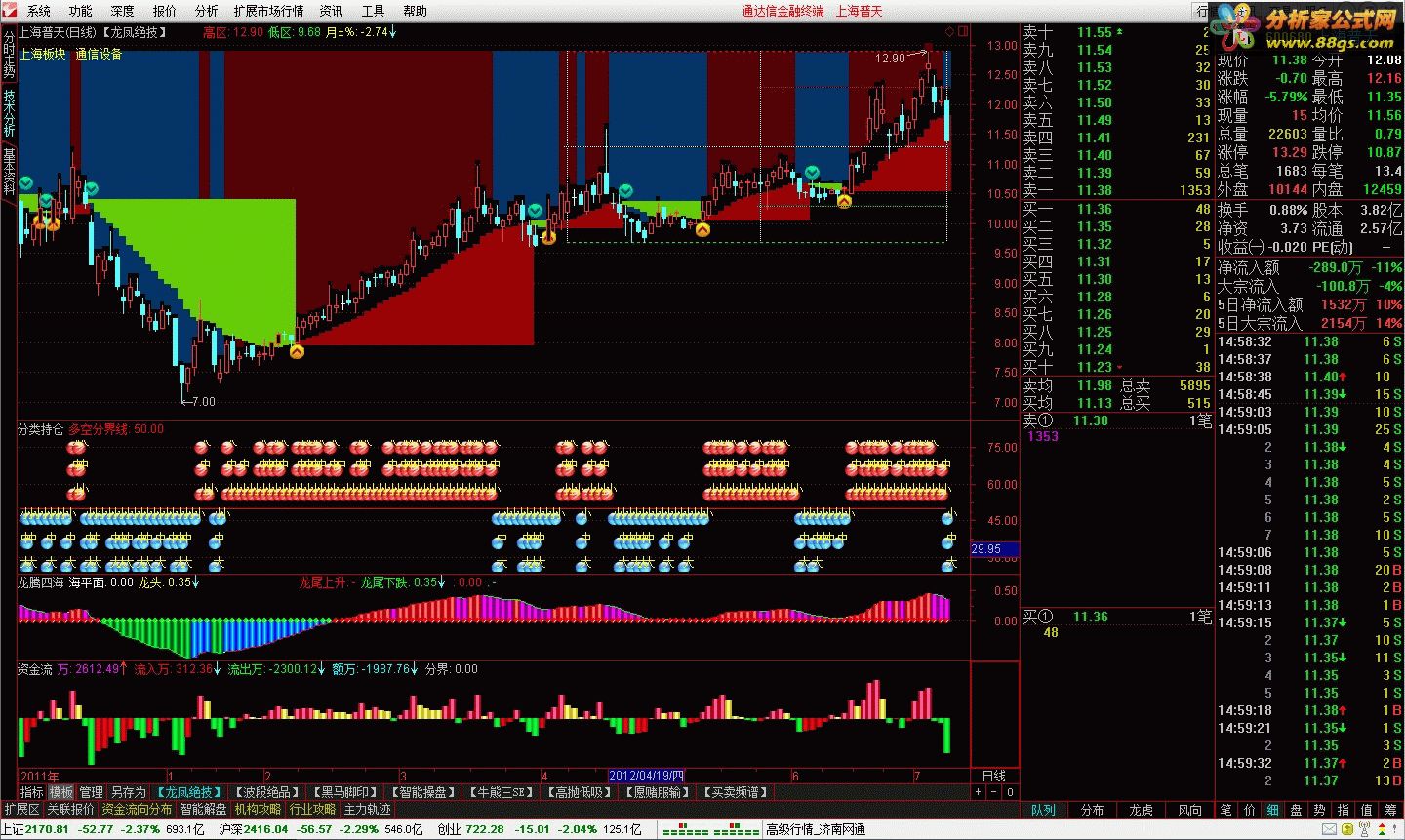Viewport: 1405px width, 840px height.
Task: Open the 扩展区 tab
Action: [x=21, y=809]
